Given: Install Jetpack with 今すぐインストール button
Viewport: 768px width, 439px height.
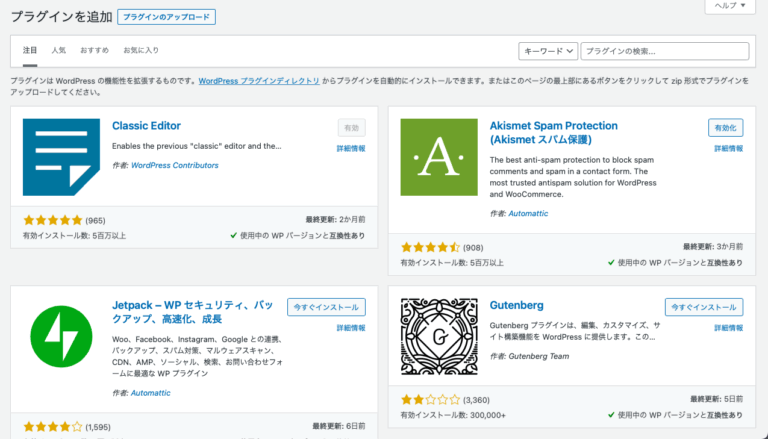Looking at the screenshot, I should [326, 307].
